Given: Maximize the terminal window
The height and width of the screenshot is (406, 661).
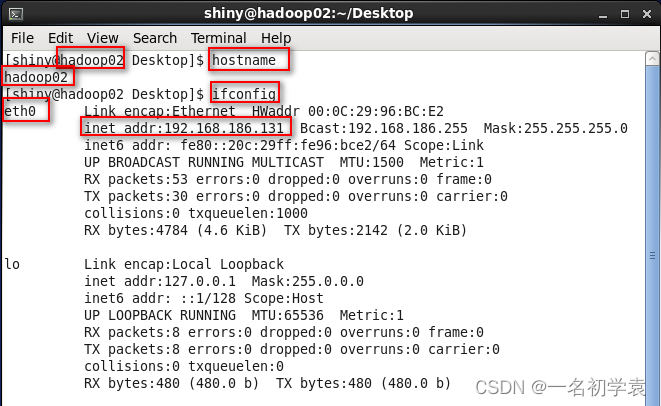Looking at the screenshot, I should 624,12.
